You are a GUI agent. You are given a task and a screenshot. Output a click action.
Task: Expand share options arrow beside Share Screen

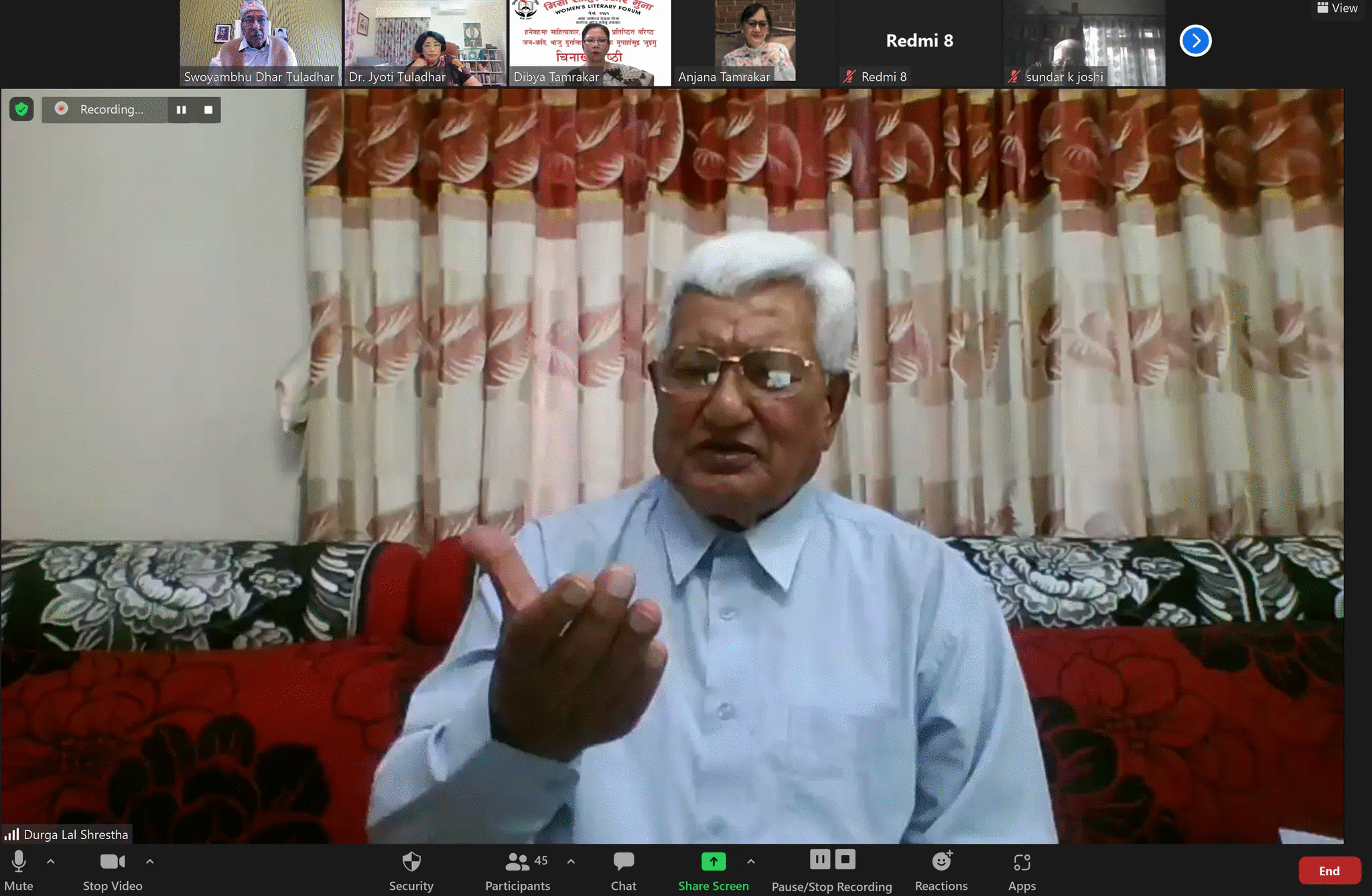pos(751,862)
